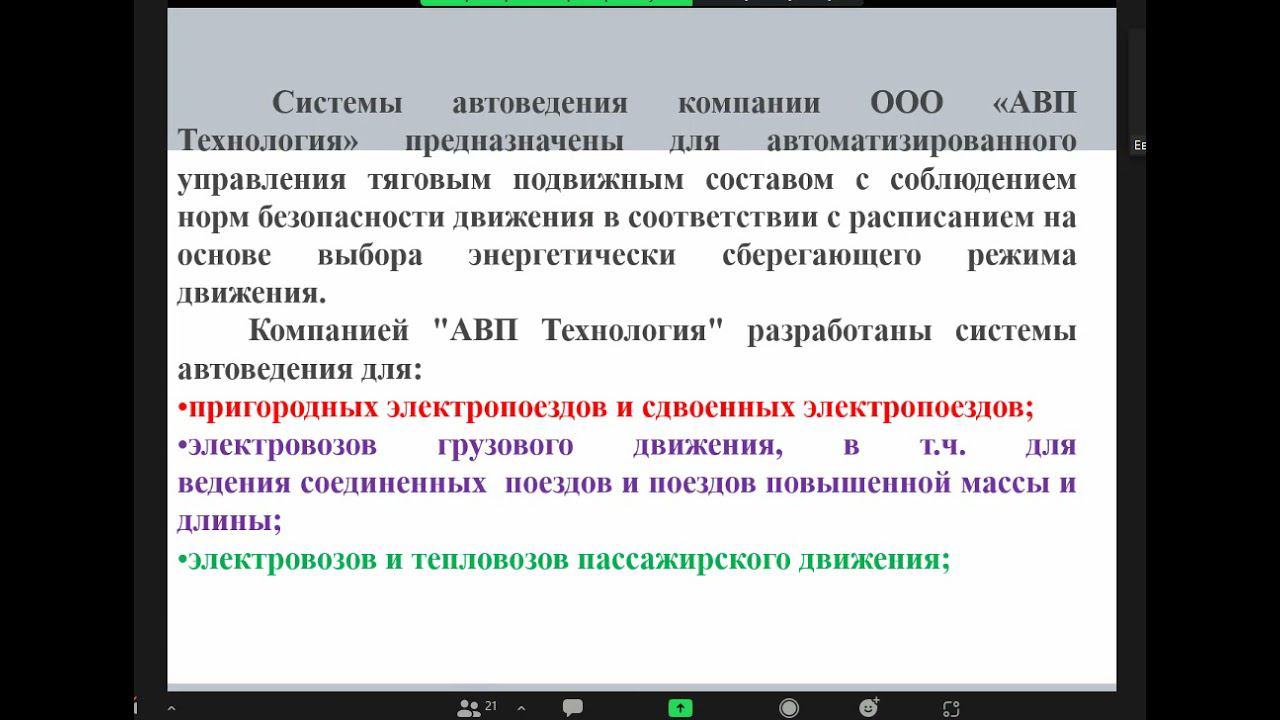
Task: Open the chat bubble icon
Action: (573, 708)
